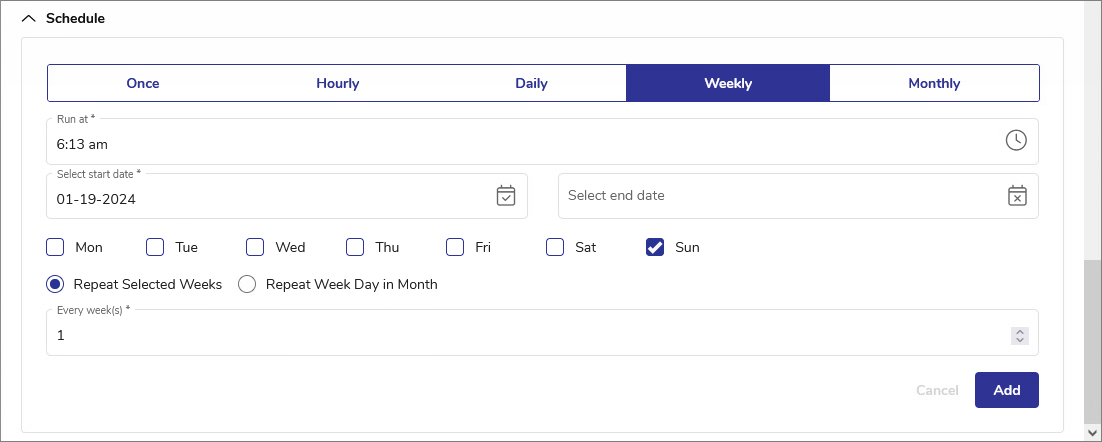
Task: Select the Thu checkbox
Action: [x=355, y=247]
